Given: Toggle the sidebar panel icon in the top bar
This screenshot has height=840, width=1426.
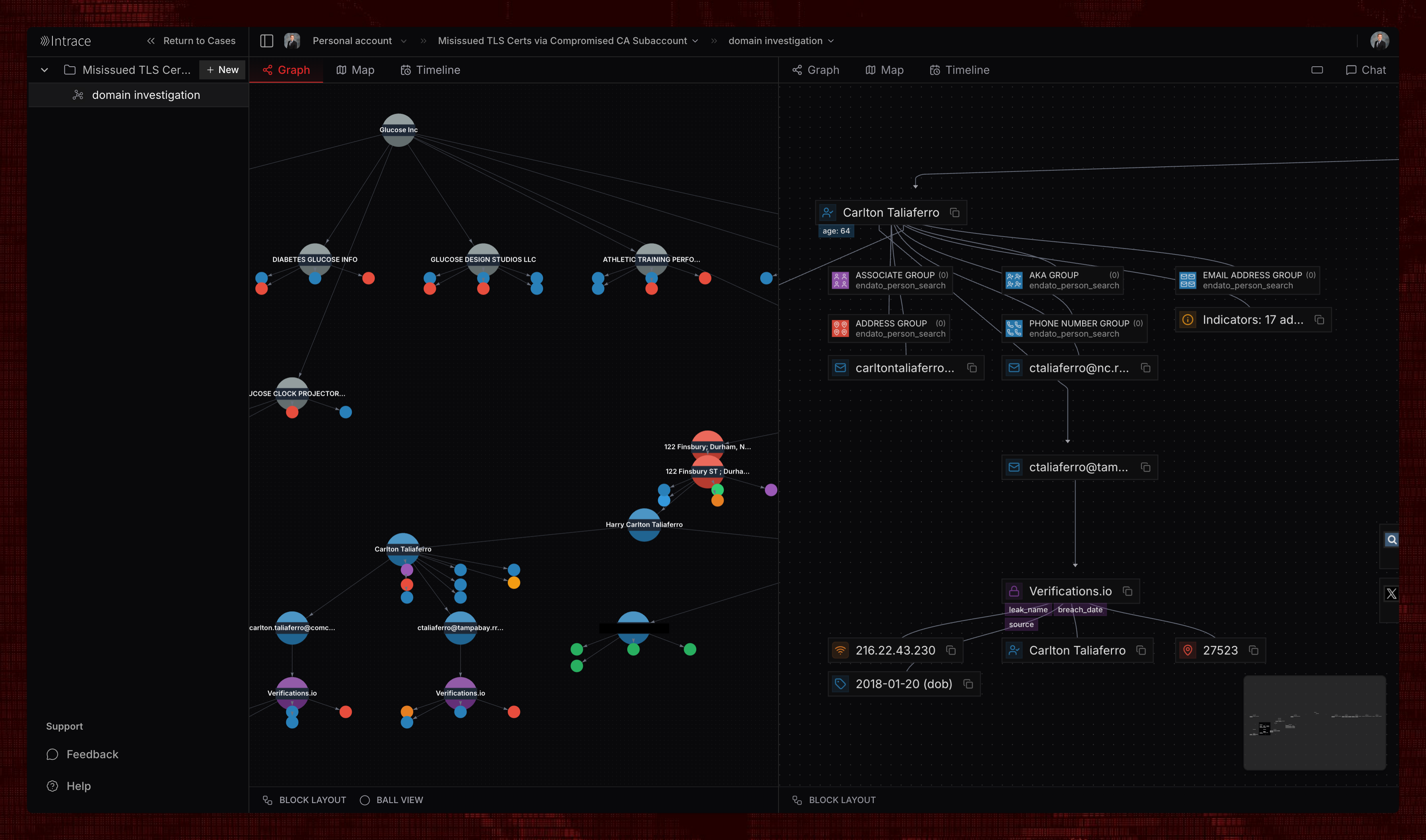Looking at the screenshot, I should point(266,40).
